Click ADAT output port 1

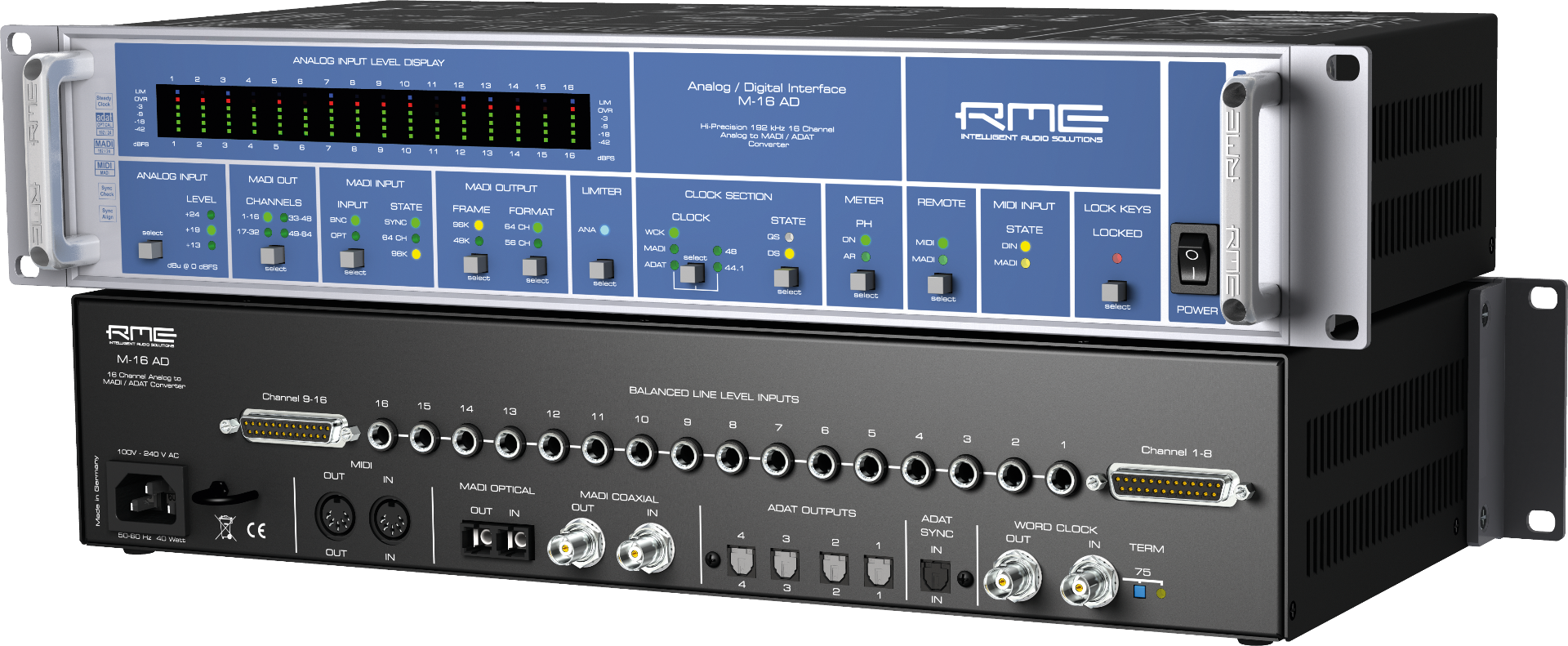click(x=878, y=570)
